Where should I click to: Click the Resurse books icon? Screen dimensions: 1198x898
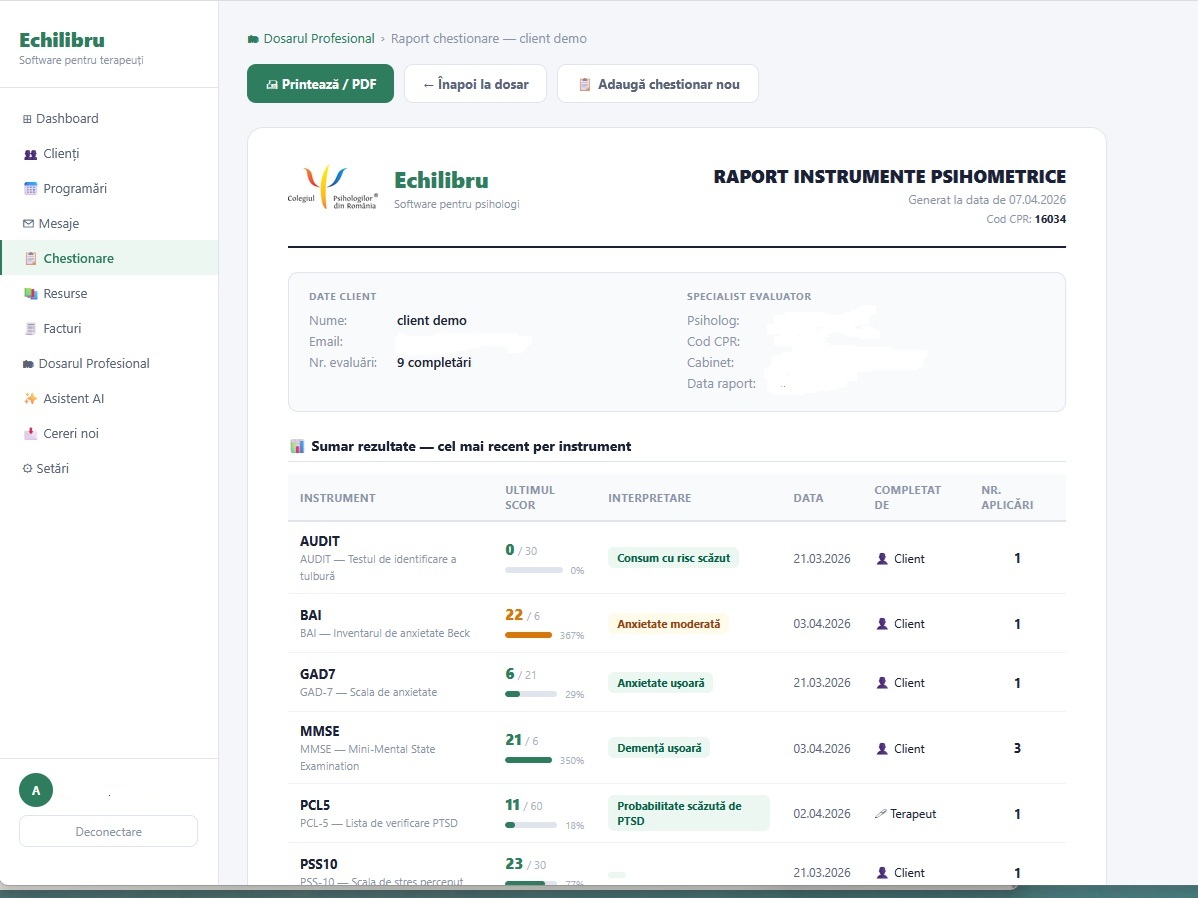pos(30,294)
